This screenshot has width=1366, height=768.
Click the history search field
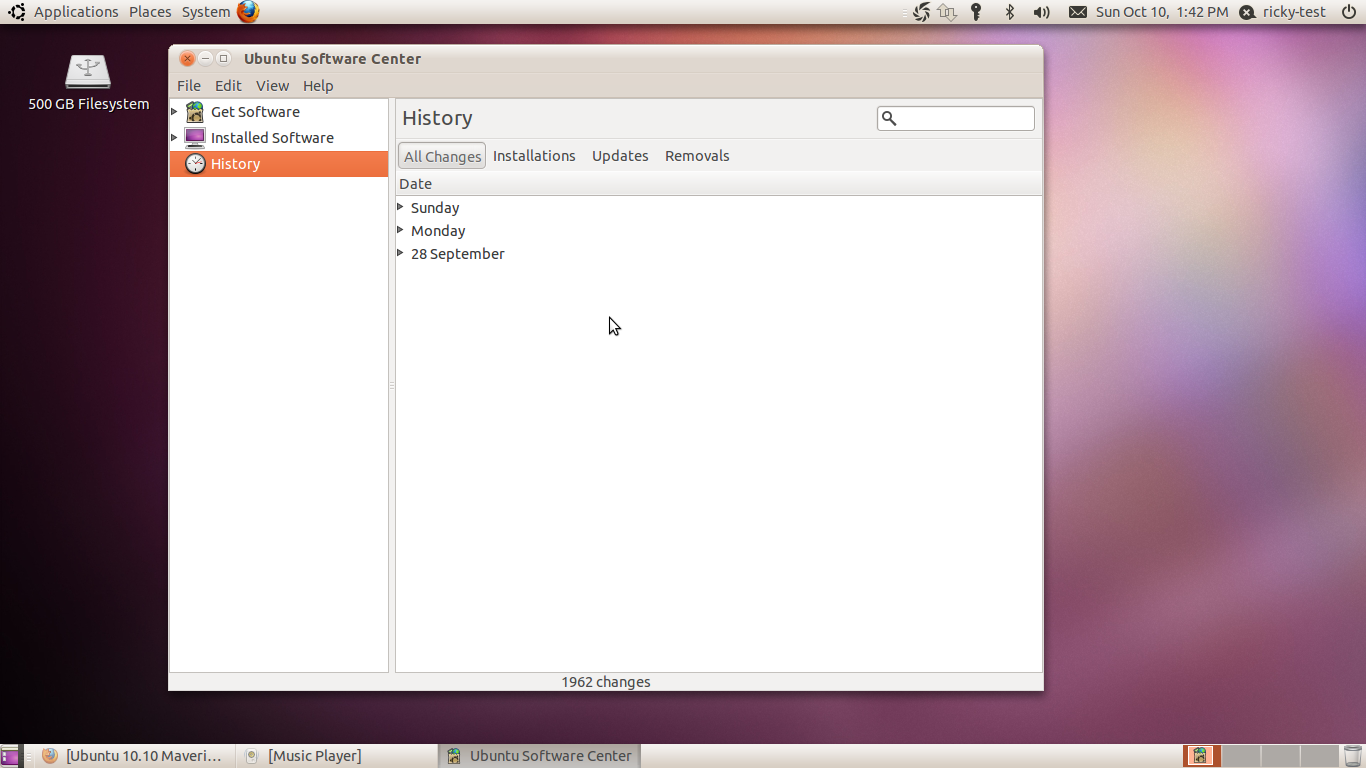point(965,118)
